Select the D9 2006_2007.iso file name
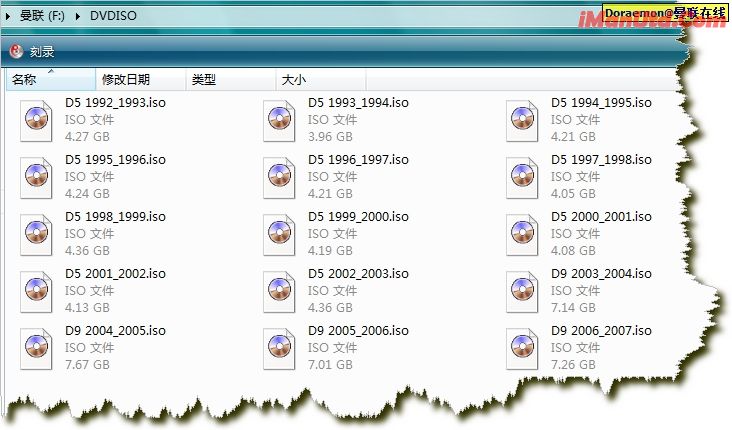The width and height of the screenshot is (732, 430). [x=601, y=330]
